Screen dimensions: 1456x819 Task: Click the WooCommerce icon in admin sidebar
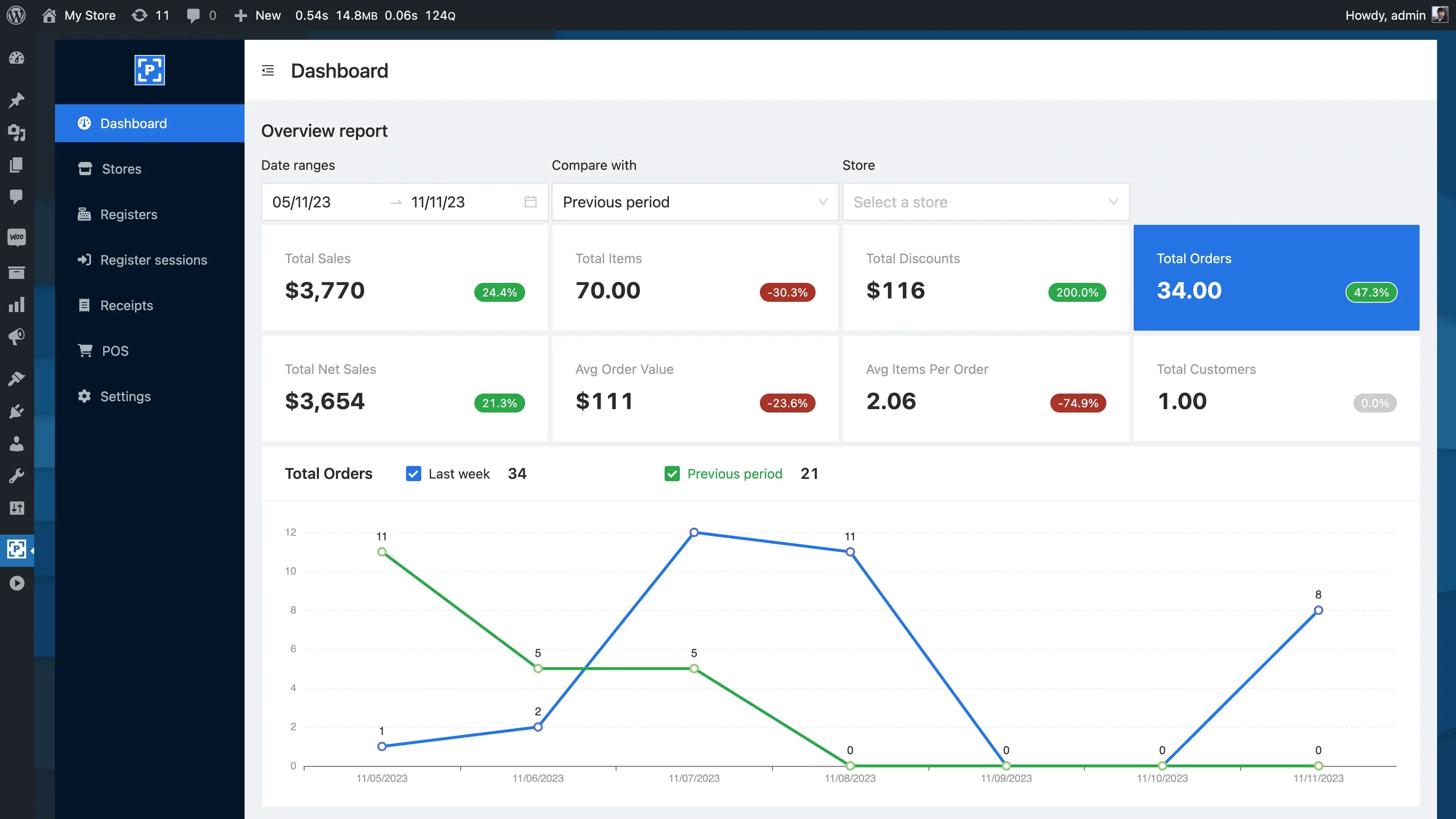tap(16, 237)
